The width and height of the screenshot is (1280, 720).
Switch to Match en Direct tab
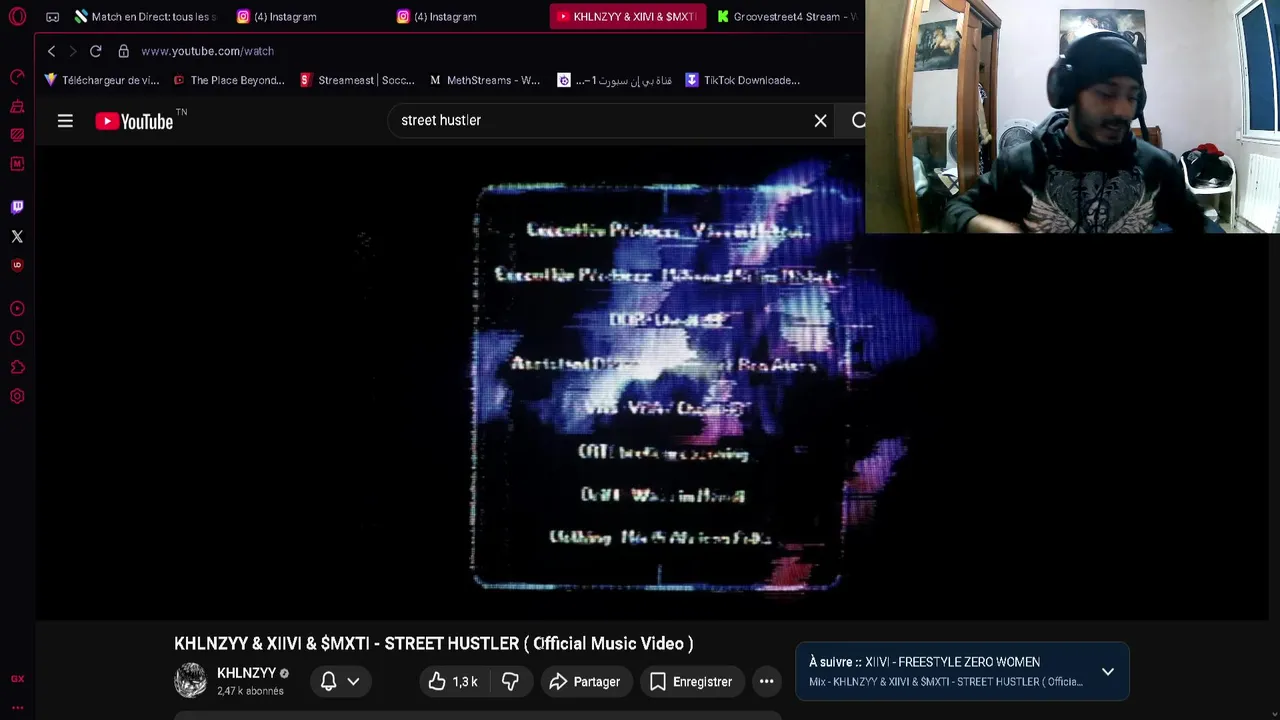click(x=146, y=16)
